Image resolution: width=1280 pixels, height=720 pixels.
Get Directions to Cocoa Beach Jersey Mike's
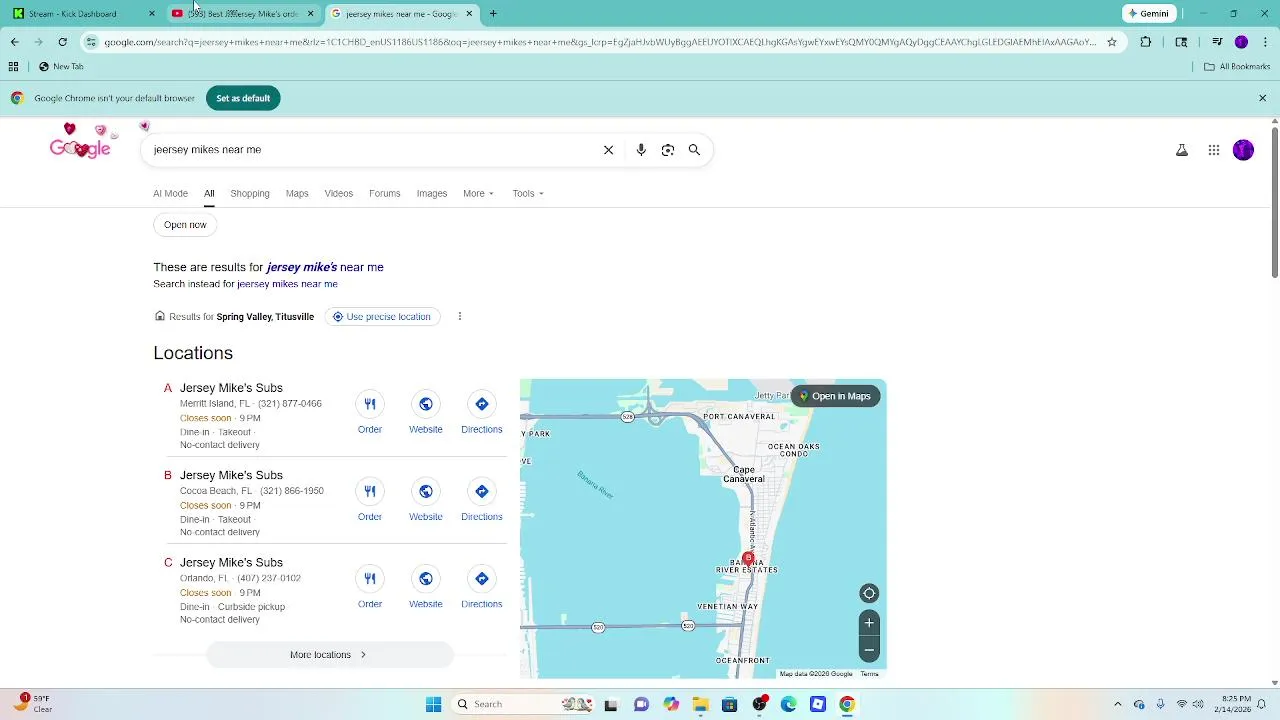(482, 491)
